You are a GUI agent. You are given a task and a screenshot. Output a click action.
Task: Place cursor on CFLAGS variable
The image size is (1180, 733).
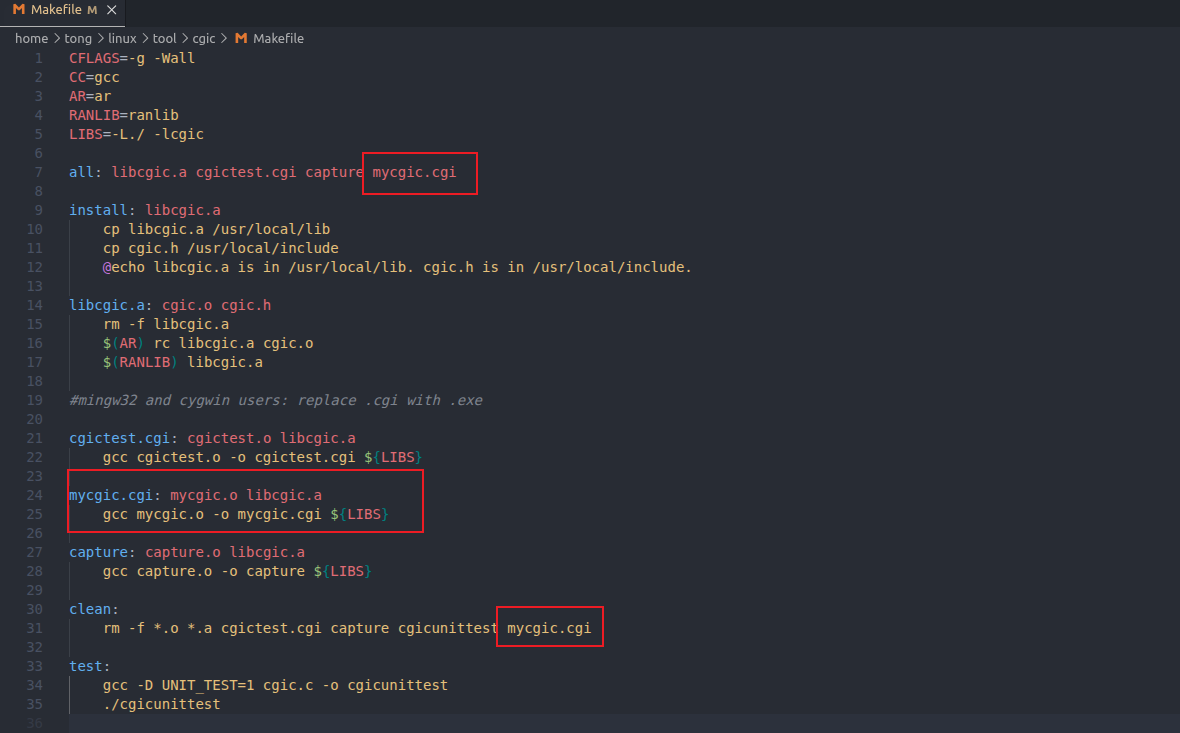click(x=94, y=58)
